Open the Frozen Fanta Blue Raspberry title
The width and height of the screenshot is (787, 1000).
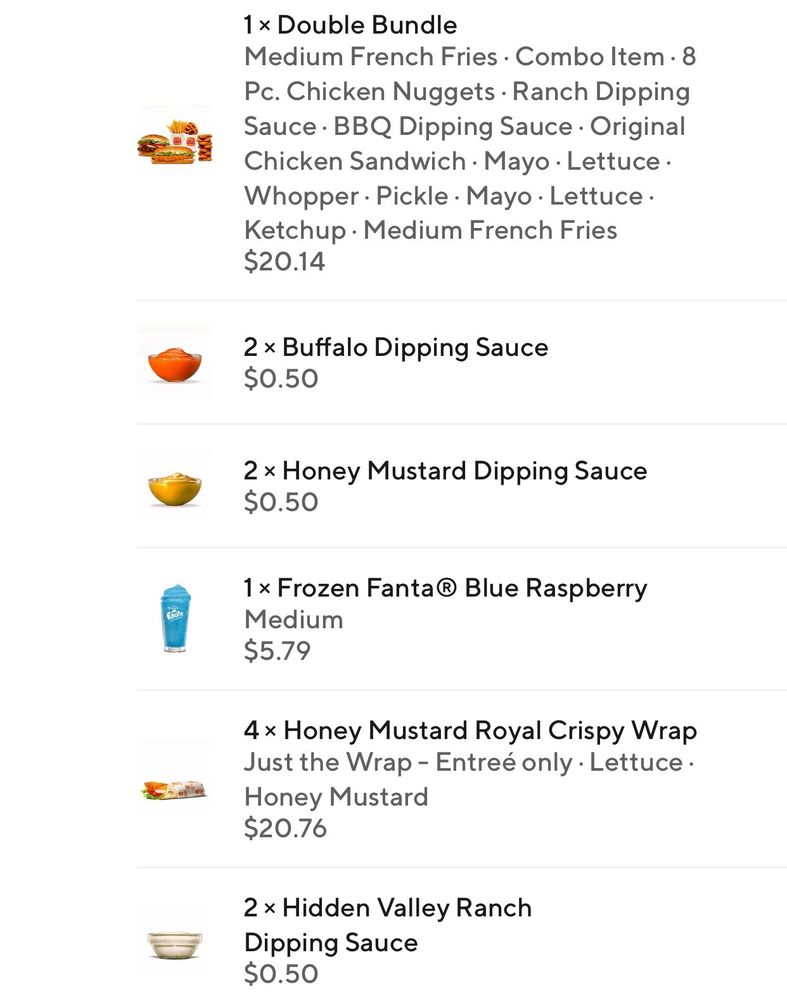pyautogui.click(x=445, y=587)
